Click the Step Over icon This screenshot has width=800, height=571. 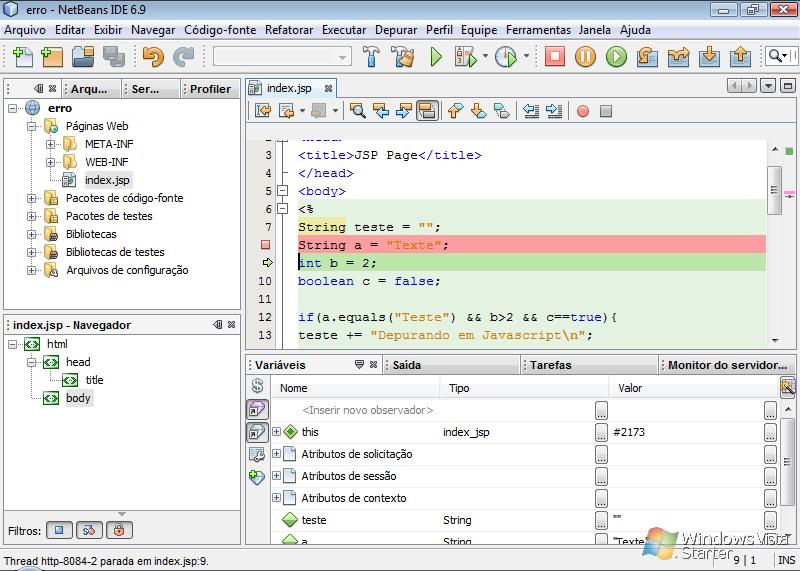pyautogui.click(x=647, y=56)
